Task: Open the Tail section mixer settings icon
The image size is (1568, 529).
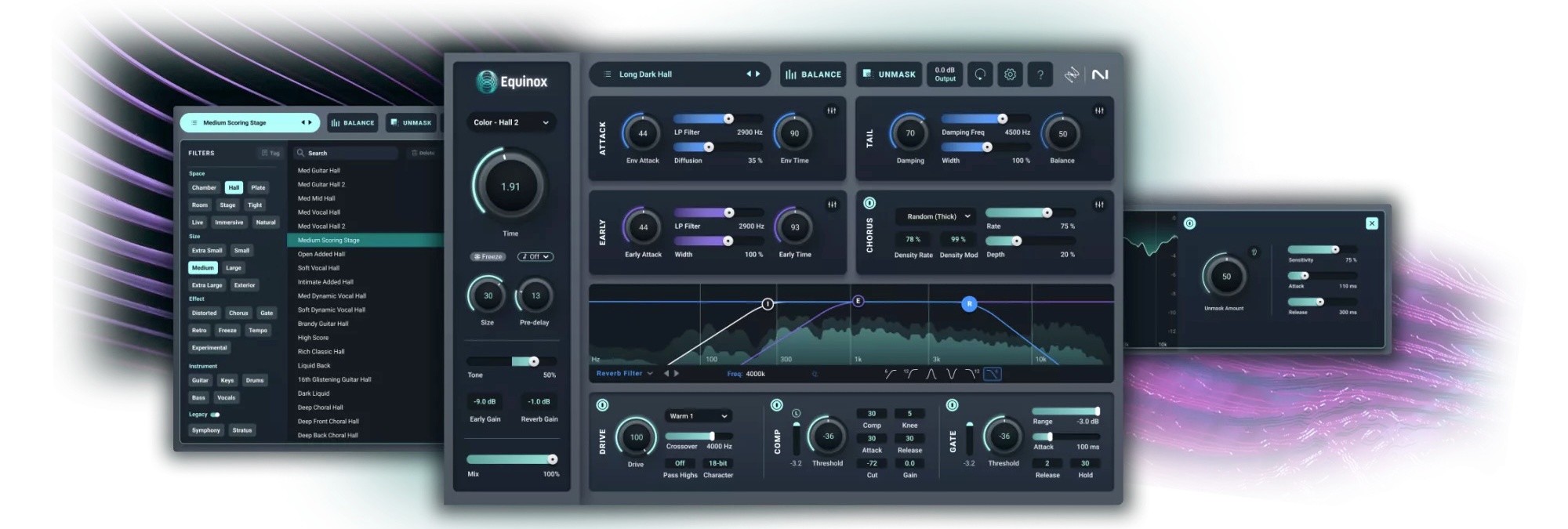Action: click(1099, 111)
